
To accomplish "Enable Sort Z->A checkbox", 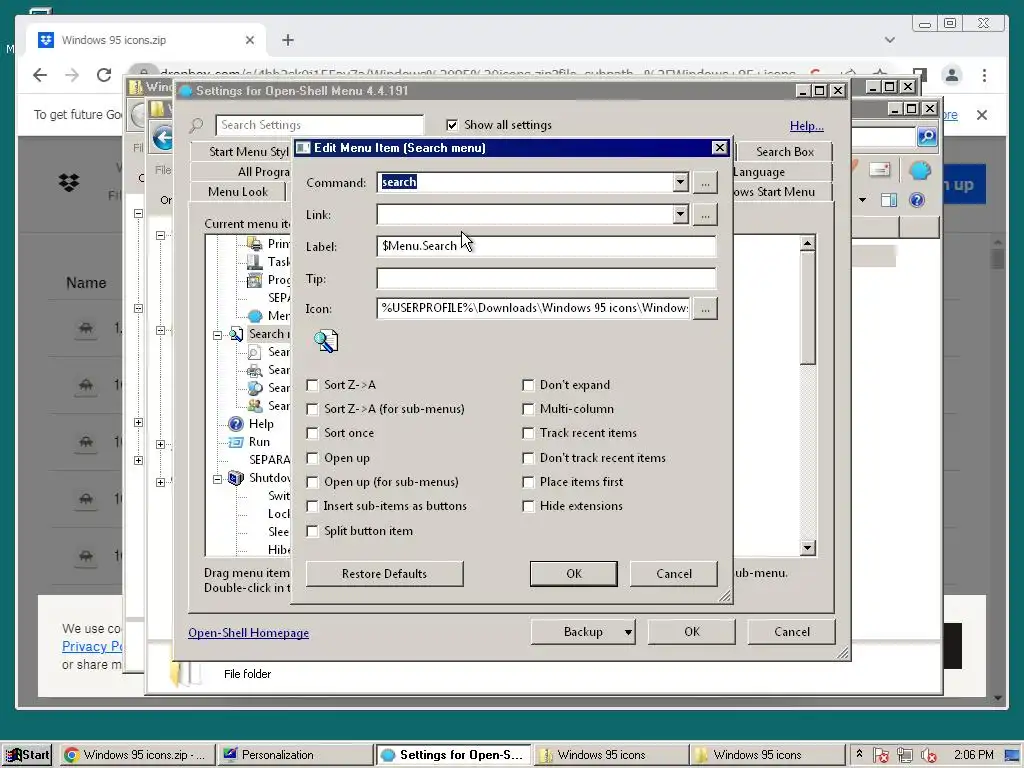I will (312, 385).
